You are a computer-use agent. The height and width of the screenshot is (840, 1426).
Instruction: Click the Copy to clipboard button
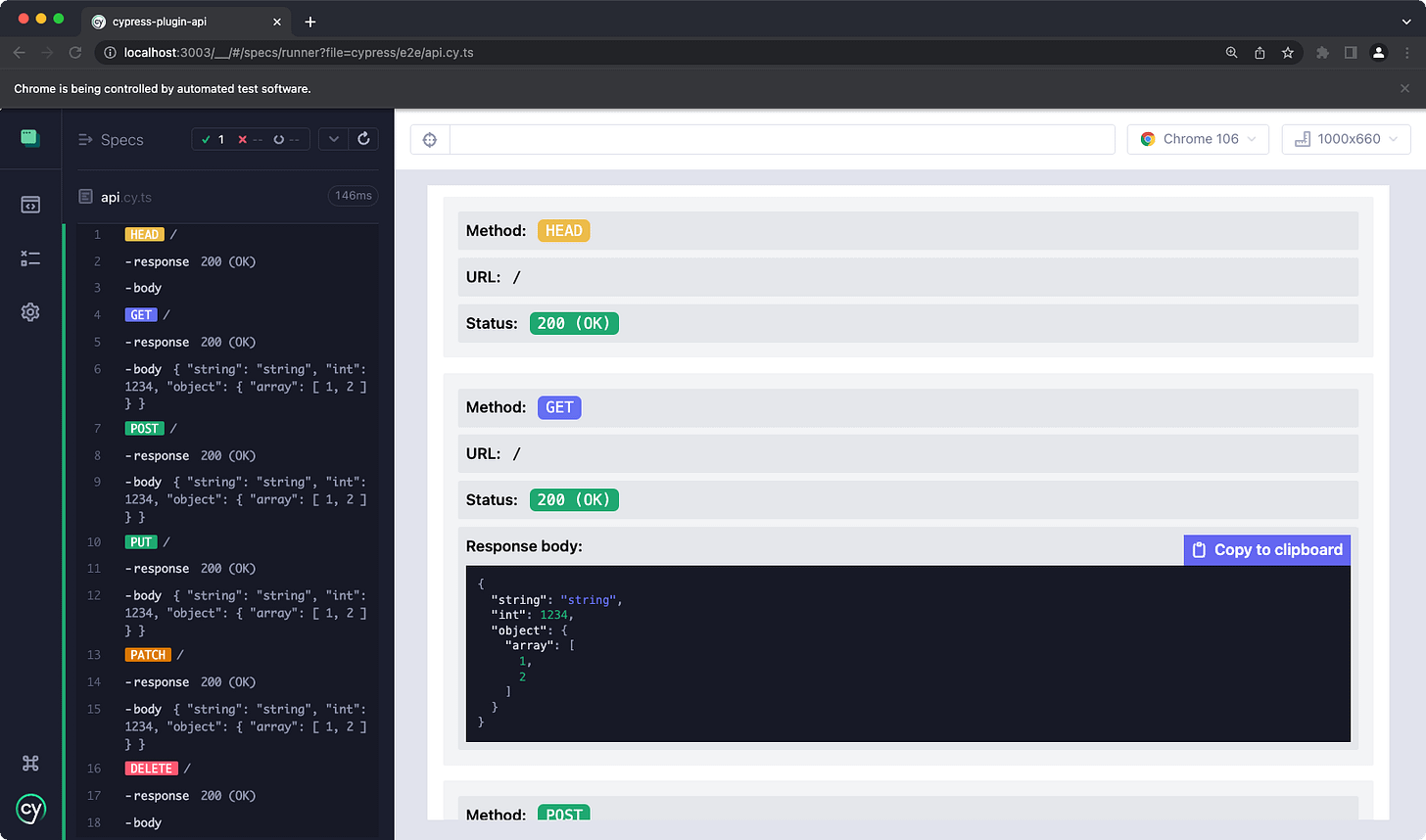tap(1266, 549)
